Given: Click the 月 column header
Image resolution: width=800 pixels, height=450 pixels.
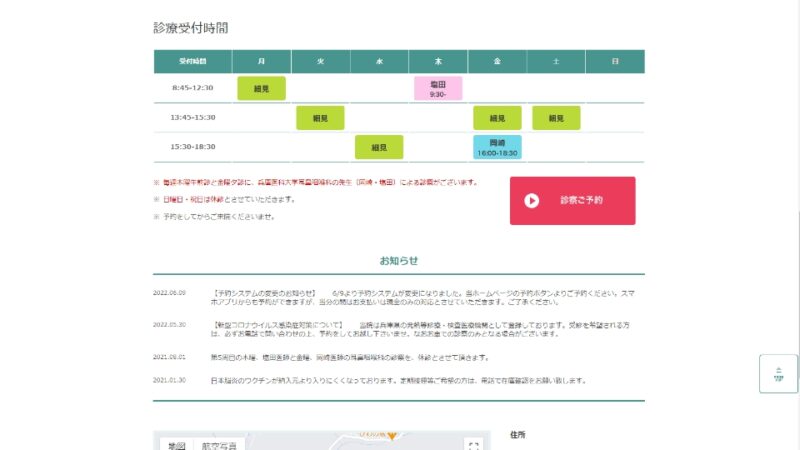Looking at the screenshot, I should click(x=261, y=61).
